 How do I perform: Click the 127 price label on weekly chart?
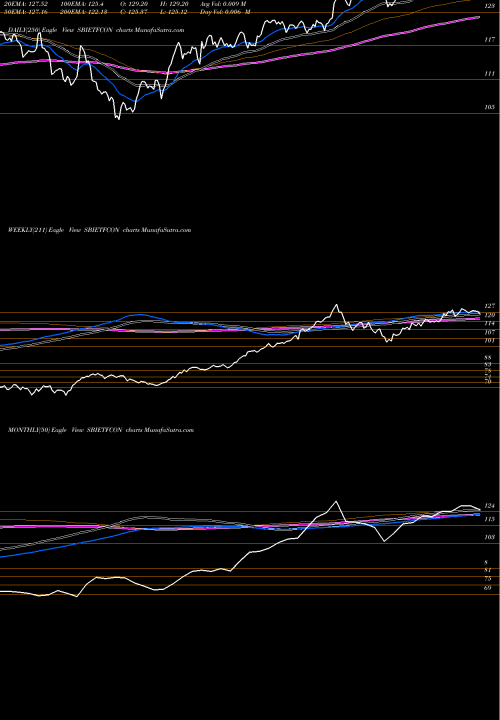[489, 306]
